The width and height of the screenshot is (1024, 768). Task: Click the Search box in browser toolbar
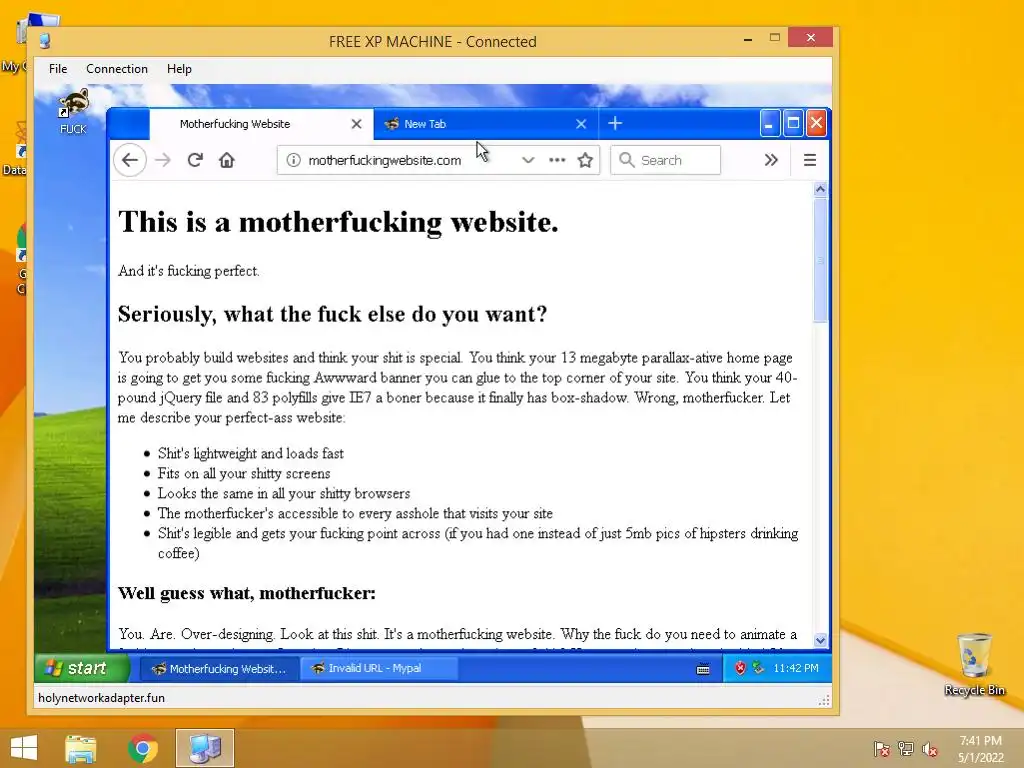[665, 160]
